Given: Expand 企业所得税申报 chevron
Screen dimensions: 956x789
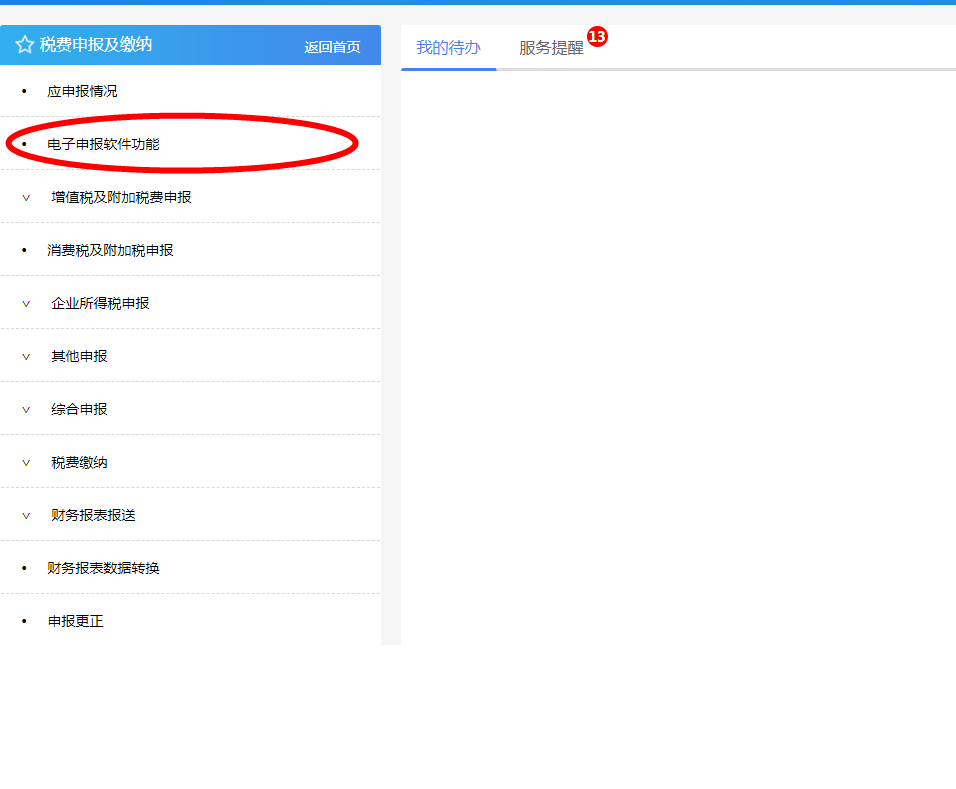Looking at the screenshot, I should (x=26, y=304).
